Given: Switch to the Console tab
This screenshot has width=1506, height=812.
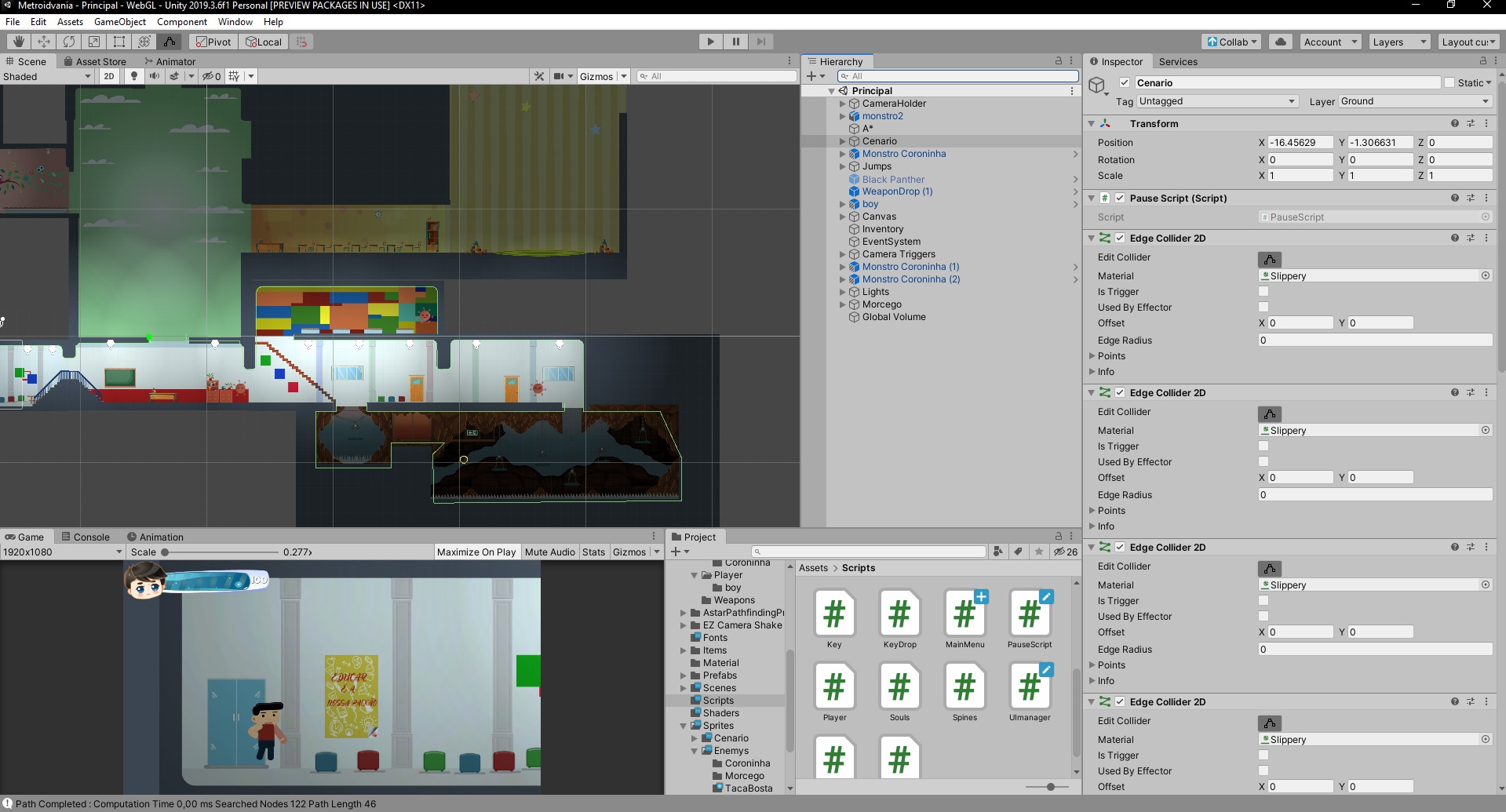Looking at the screenshot, I should (x=85, y=537).
